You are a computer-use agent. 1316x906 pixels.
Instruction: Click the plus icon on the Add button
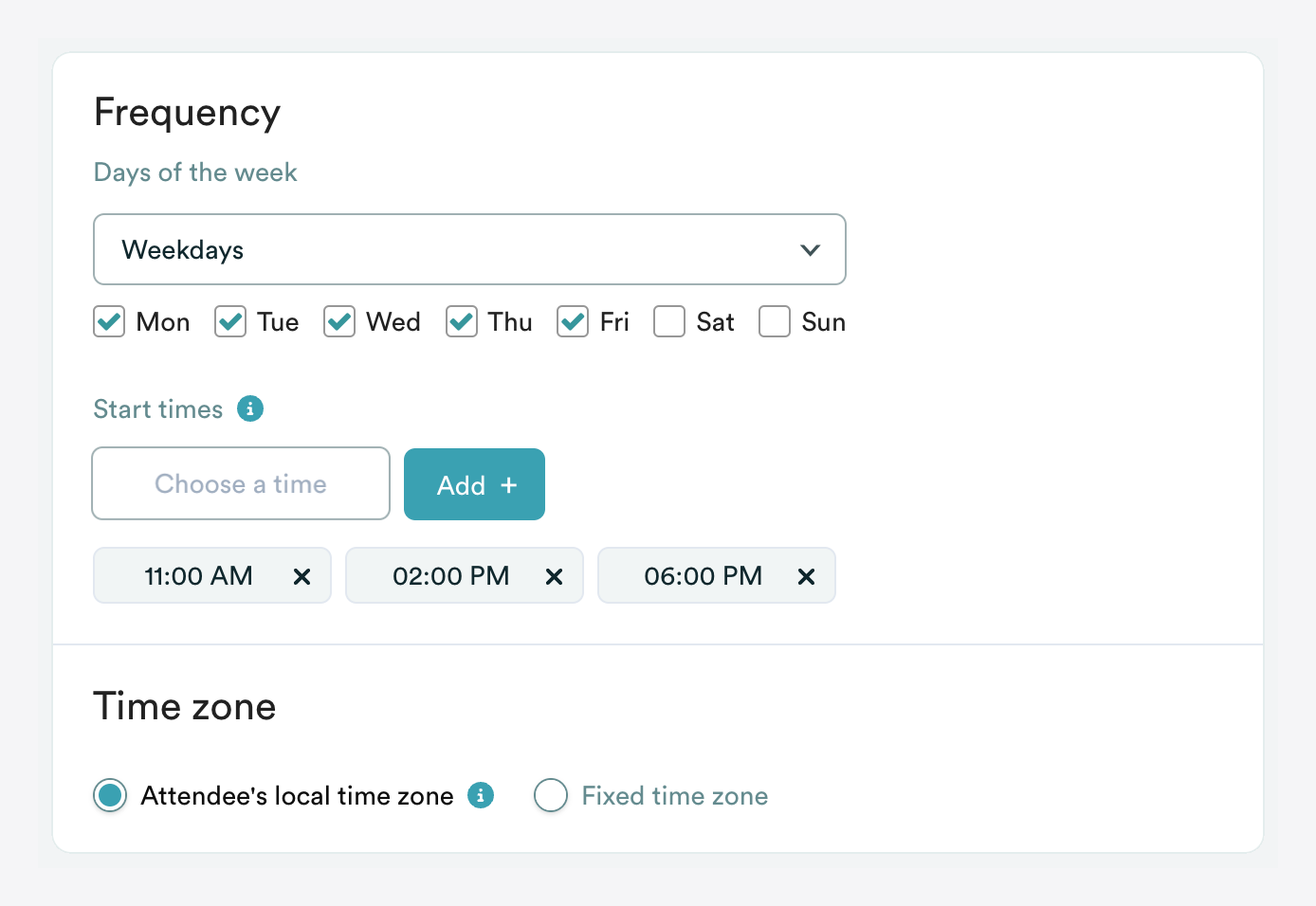[x=509, y=484]
